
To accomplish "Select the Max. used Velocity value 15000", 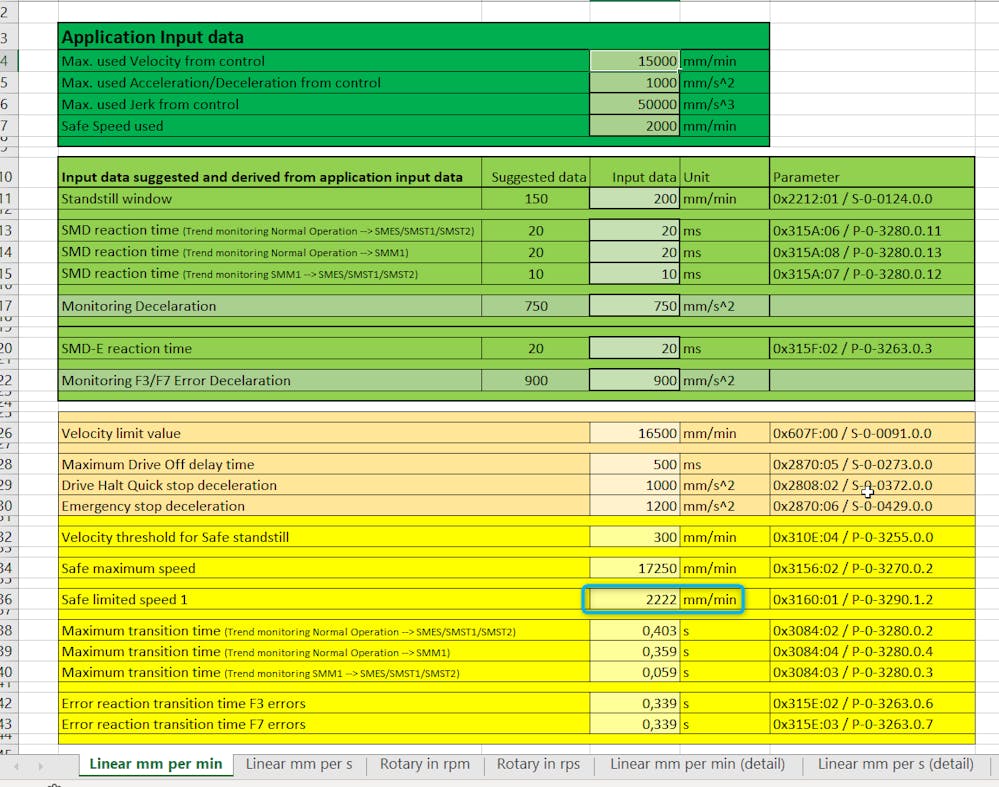I will tap(635, 61).
